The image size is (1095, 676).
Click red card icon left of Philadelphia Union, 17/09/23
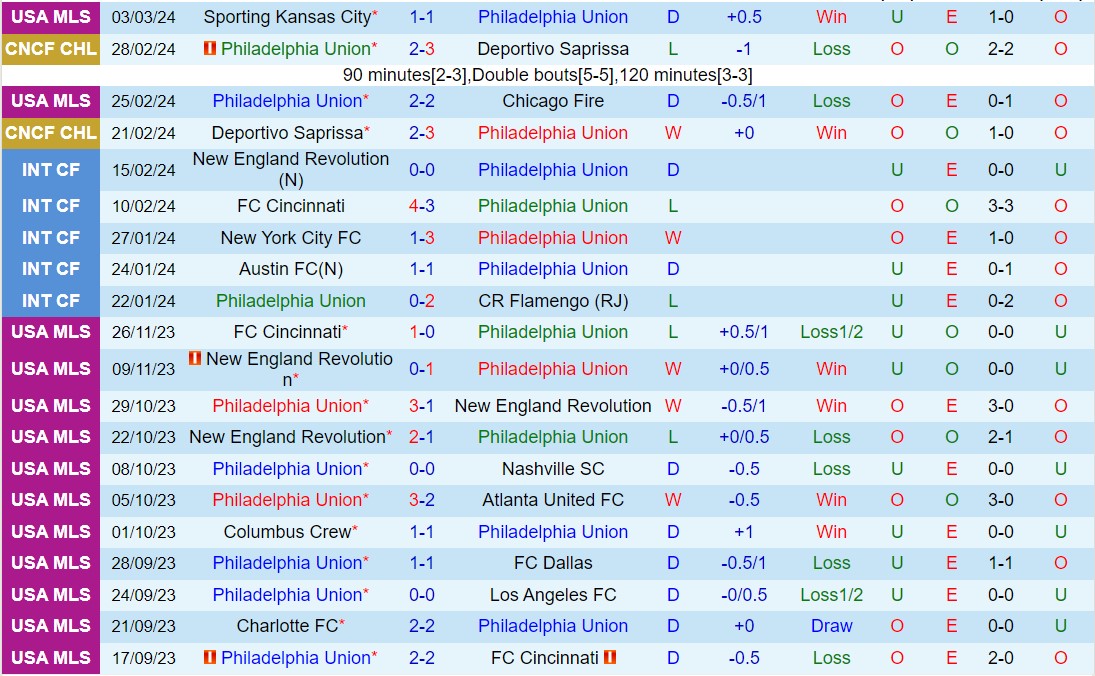209,657
